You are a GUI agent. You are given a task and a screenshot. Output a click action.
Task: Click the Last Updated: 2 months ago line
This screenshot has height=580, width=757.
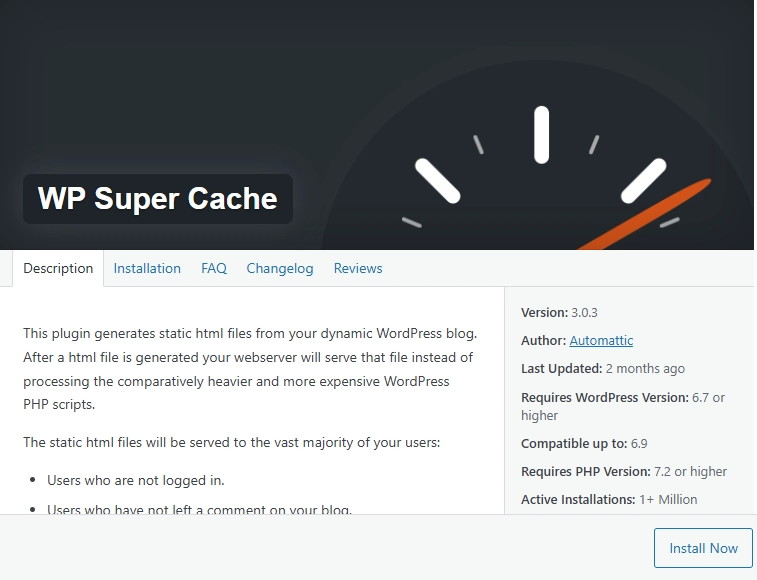[603, 368]
